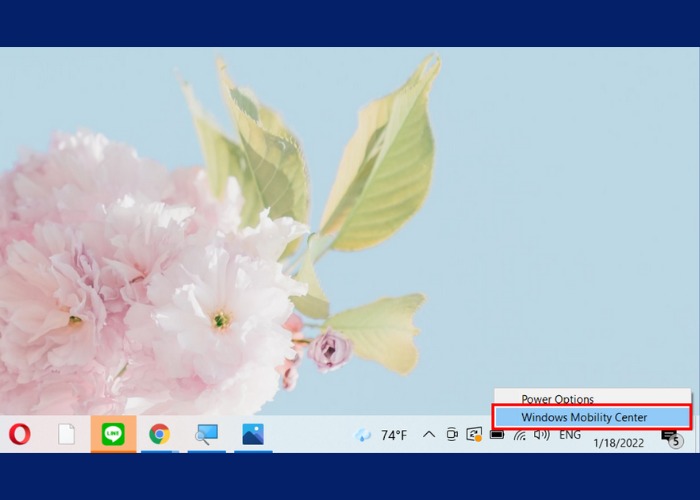700x500 pixels.
Task: Select Power Options from context menu
Action: (557, 399)
